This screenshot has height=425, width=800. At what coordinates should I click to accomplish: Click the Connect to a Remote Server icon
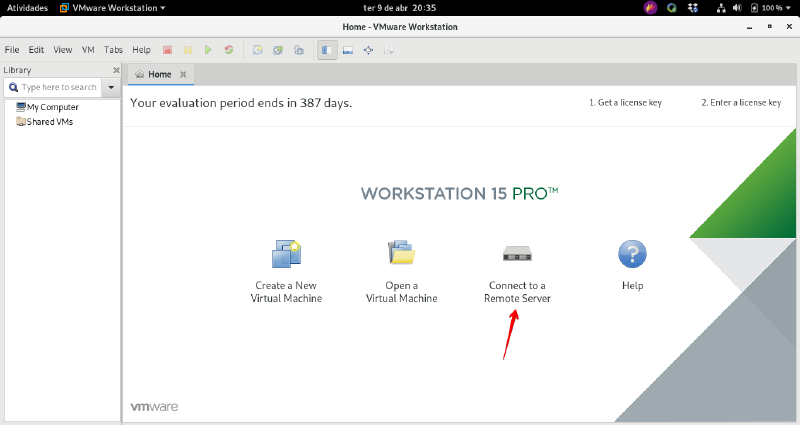(517, 254)
